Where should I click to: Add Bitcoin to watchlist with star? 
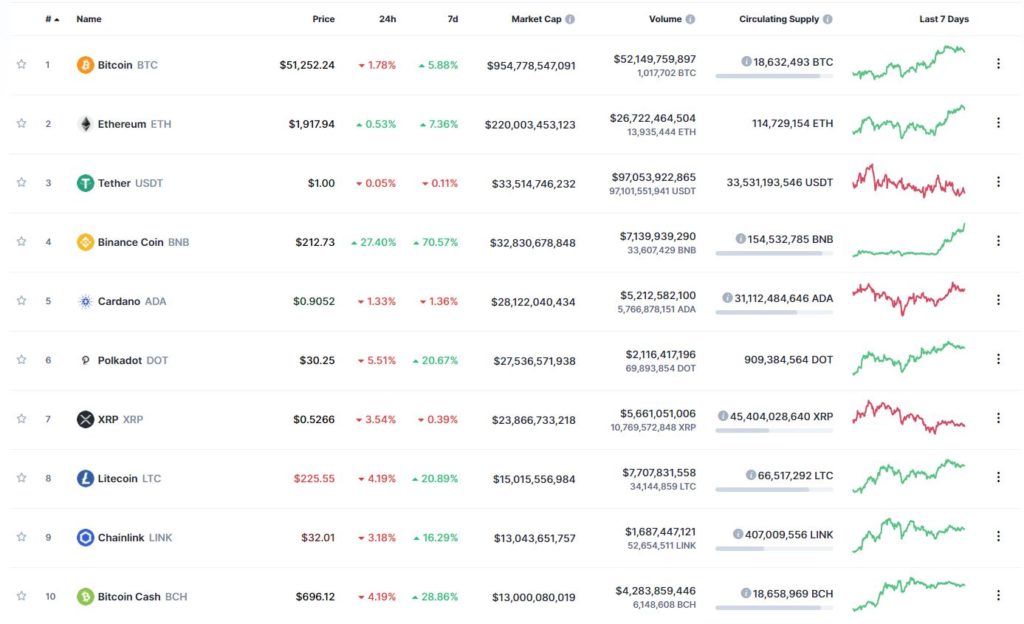point(22,64)
